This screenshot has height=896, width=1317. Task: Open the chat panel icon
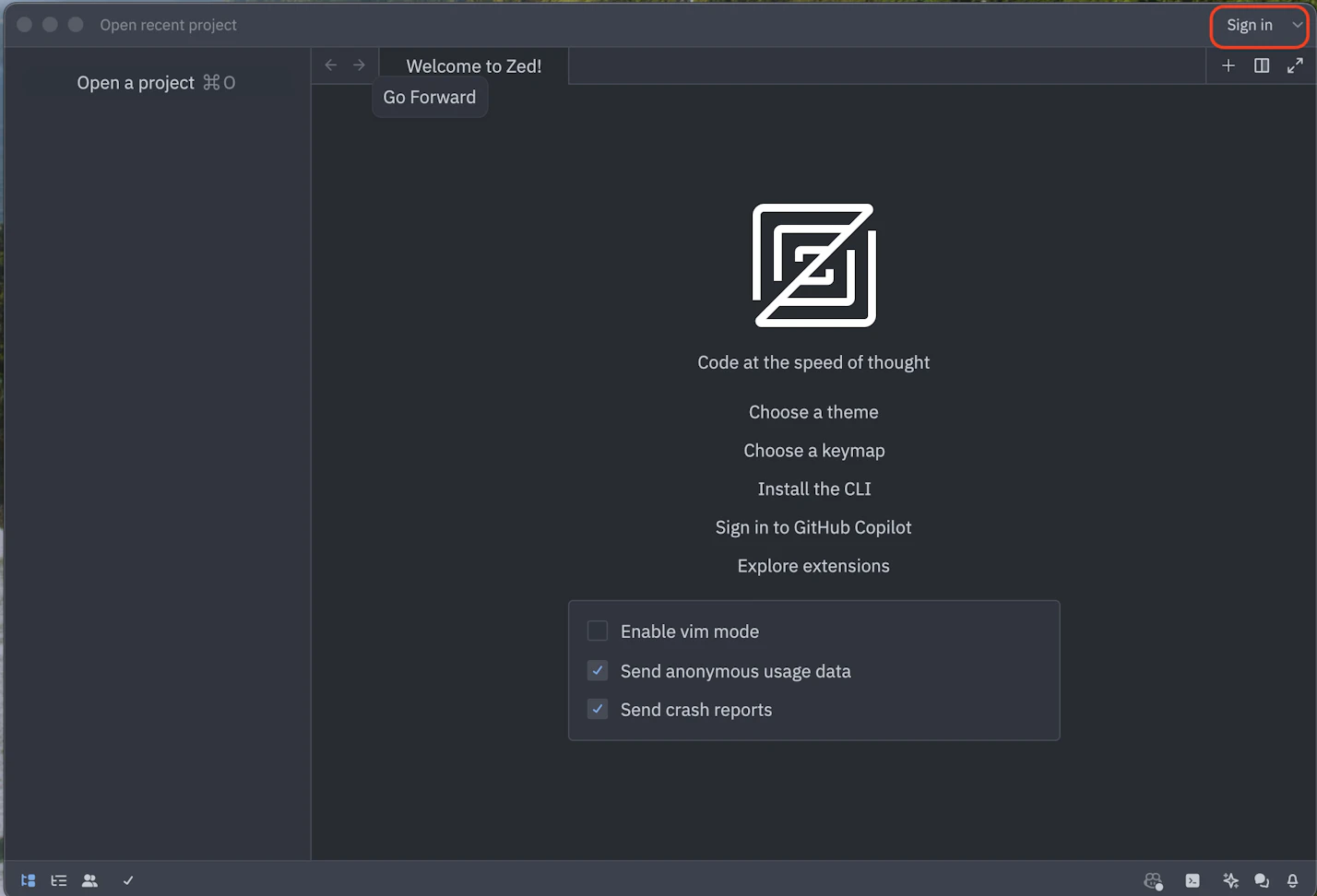click(x=1262, y=880)
